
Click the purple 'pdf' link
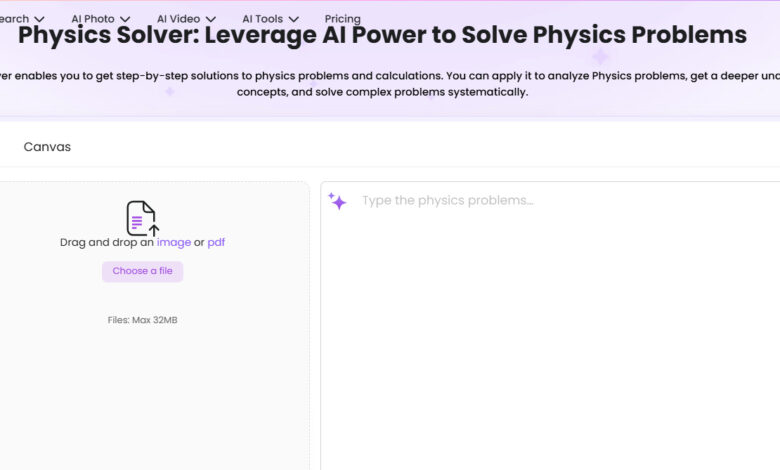[216, 242]
